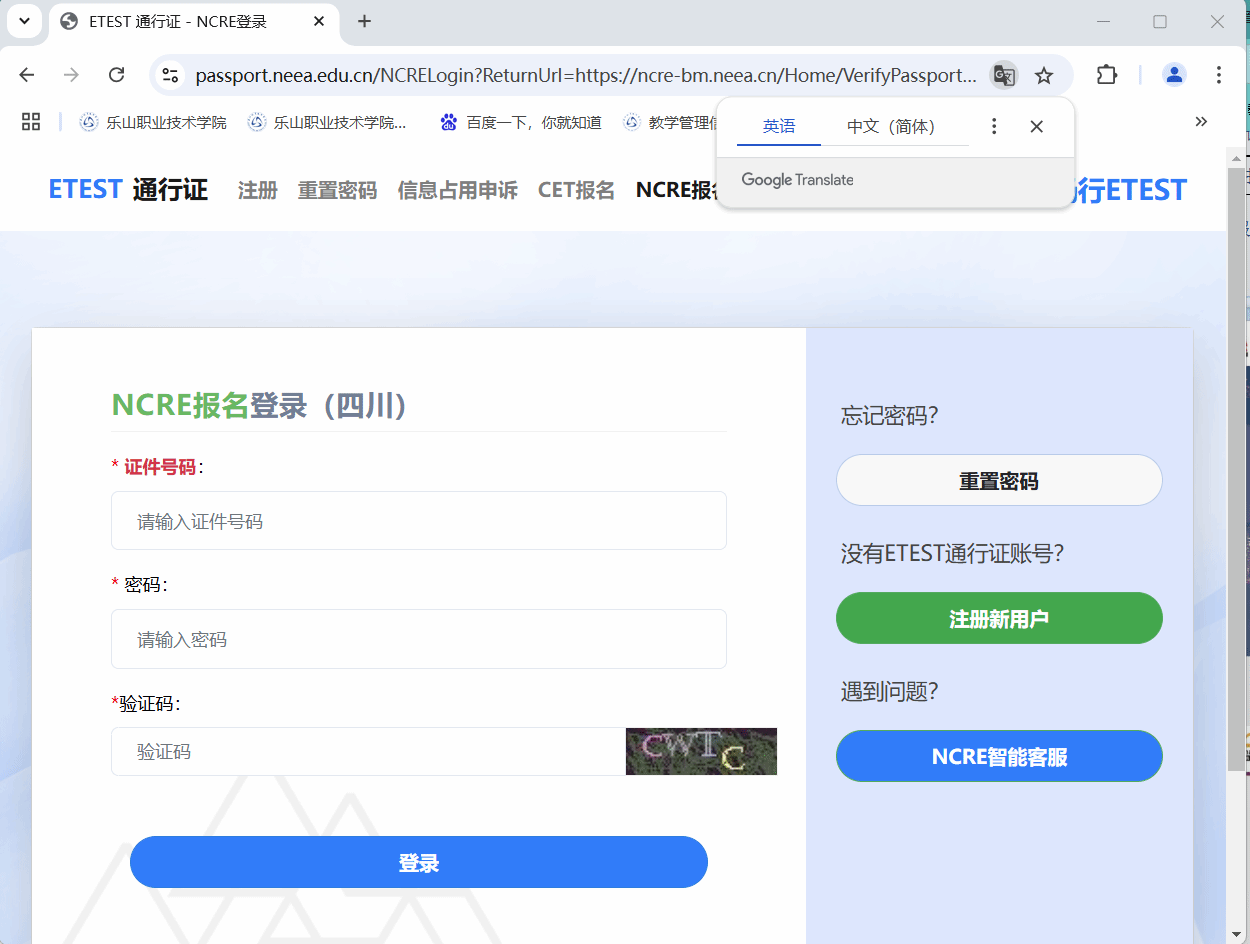Switch to 中文（简体）tab in Translate popup

pos(891,126)
